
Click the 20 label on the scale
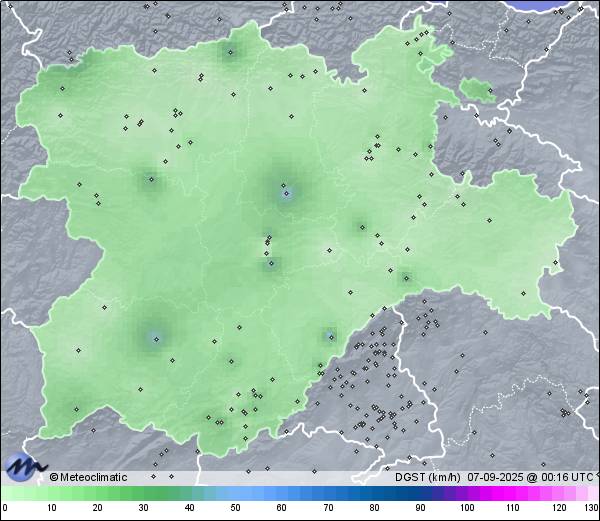(98, 508)
